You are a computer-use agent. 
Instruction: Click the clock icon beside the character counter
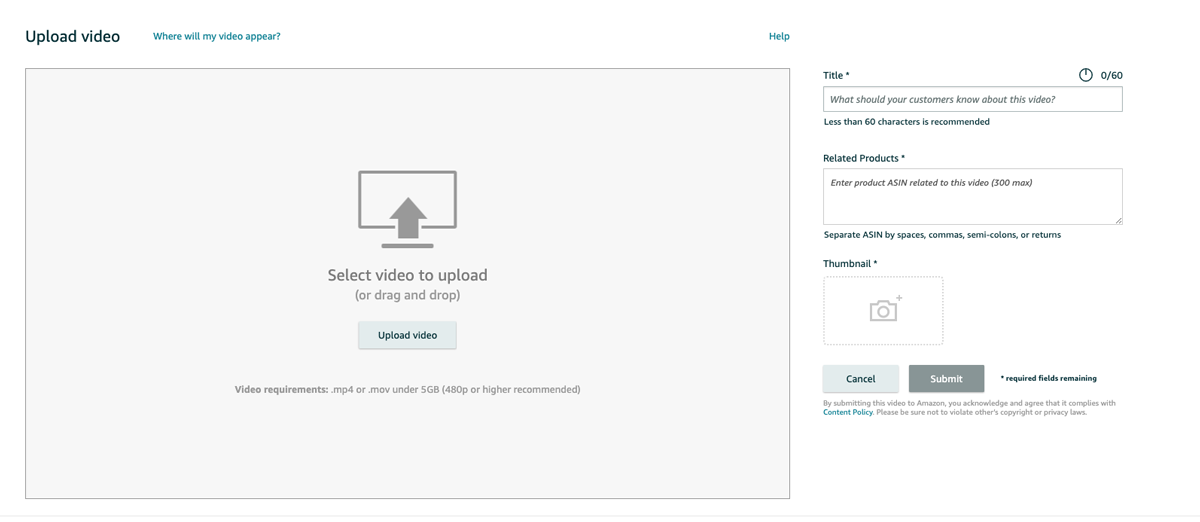1085,75
